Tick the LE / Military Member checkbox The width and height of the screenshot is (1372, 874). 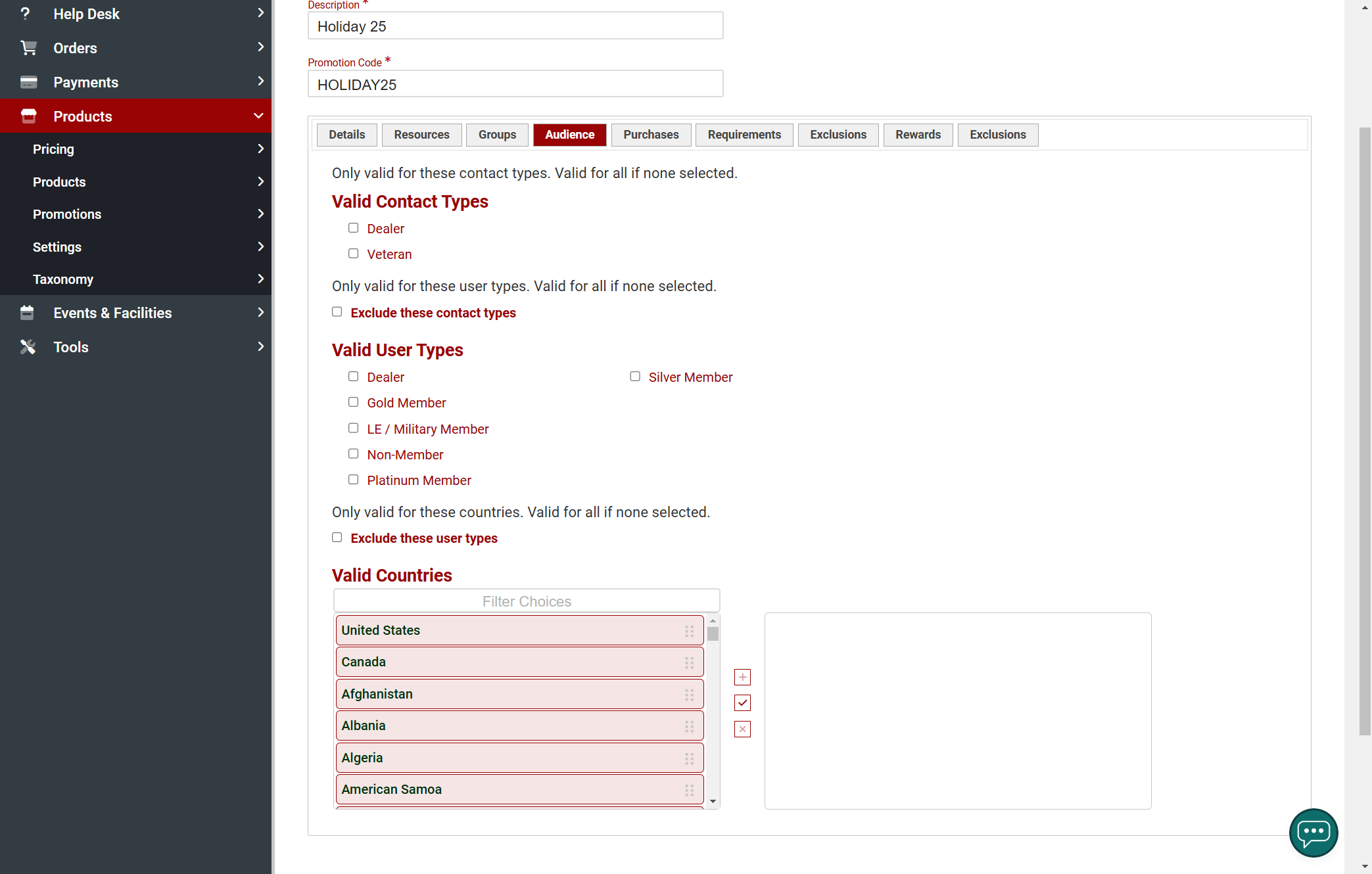[x=354, y=428]
